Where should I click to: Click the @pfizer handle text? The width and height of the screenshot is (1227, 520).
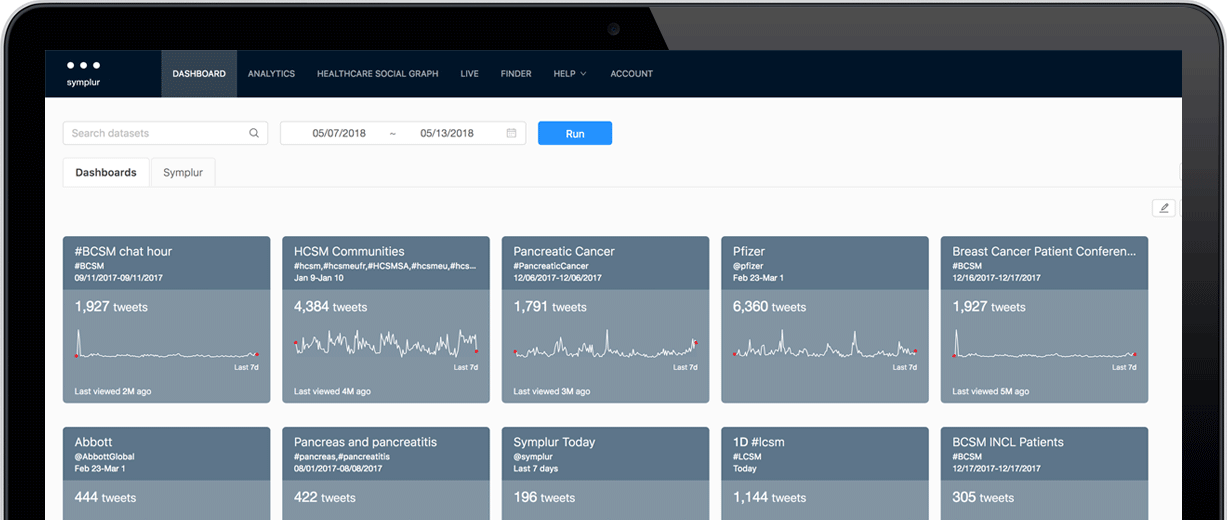(750, 267)
